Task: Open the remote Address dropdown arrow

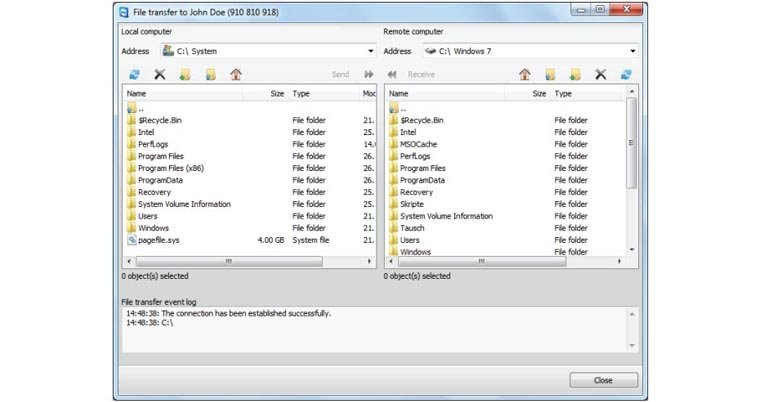Action: [633, 51]
